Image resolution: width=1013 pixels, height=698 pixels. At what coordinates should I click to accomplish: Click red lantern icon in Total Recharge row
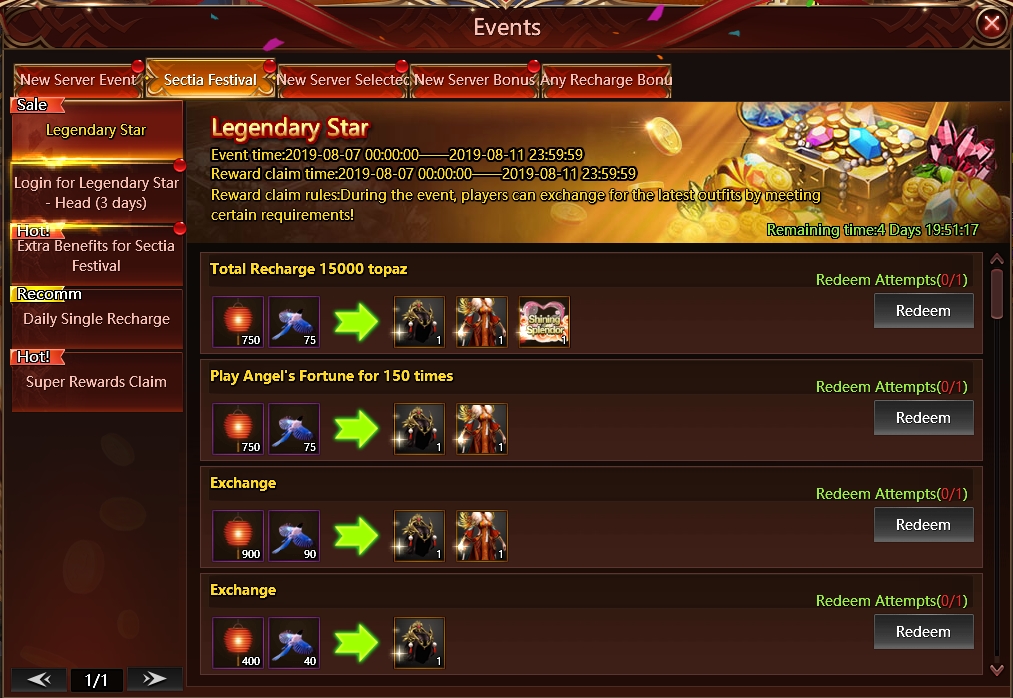pyautogui.click(x=238, y=322)
